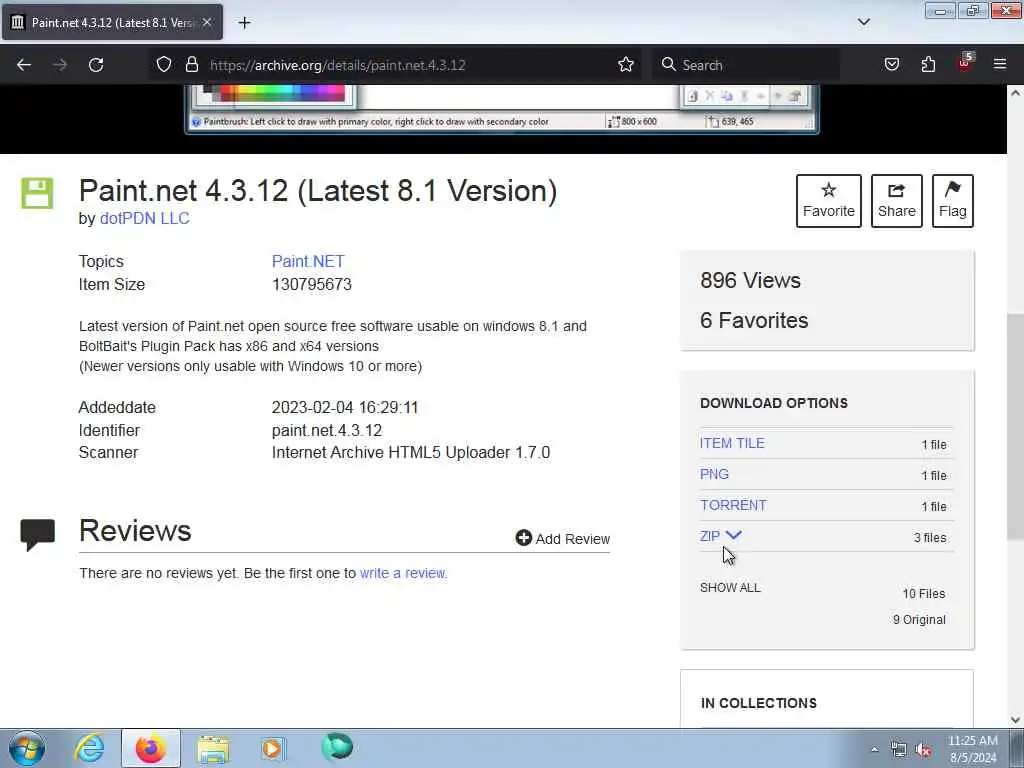Click the IN COLLECTIONS heading
Screen dimensions: 1024x768
[759, 703]
